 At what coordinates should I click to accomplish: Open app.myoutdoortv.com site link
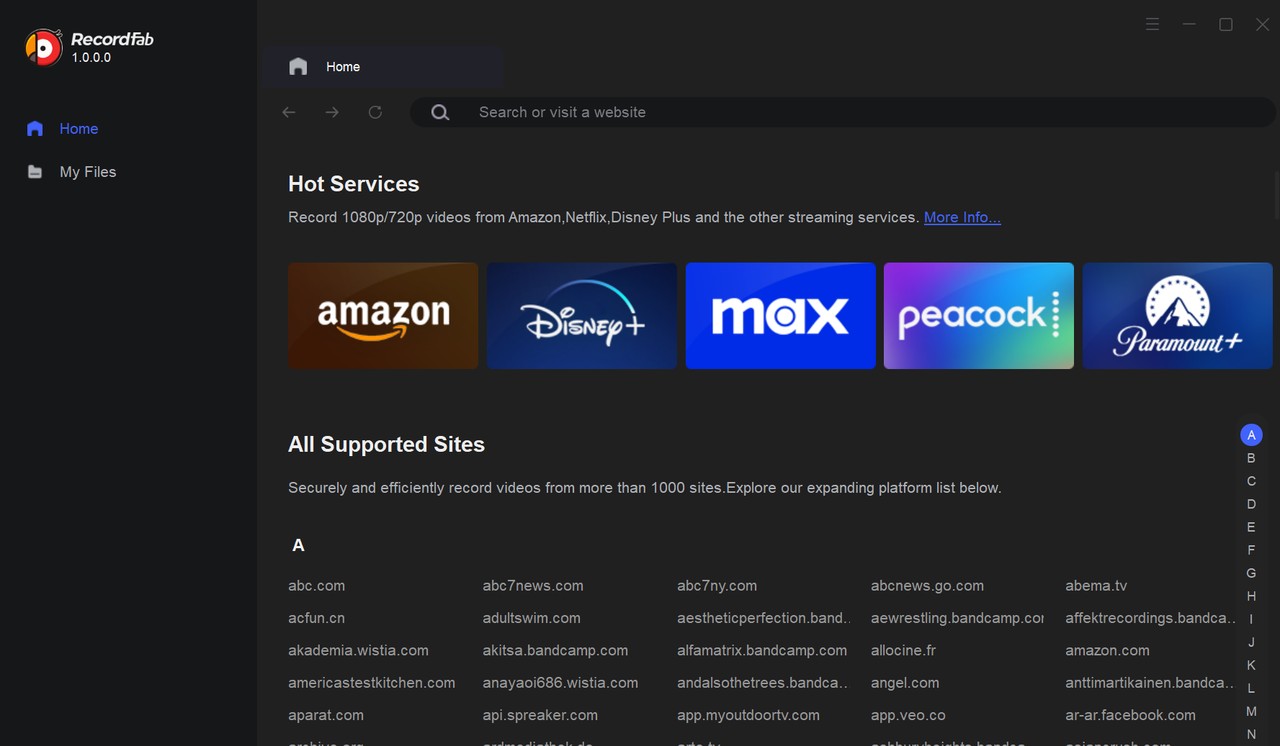tap(748, 715)
